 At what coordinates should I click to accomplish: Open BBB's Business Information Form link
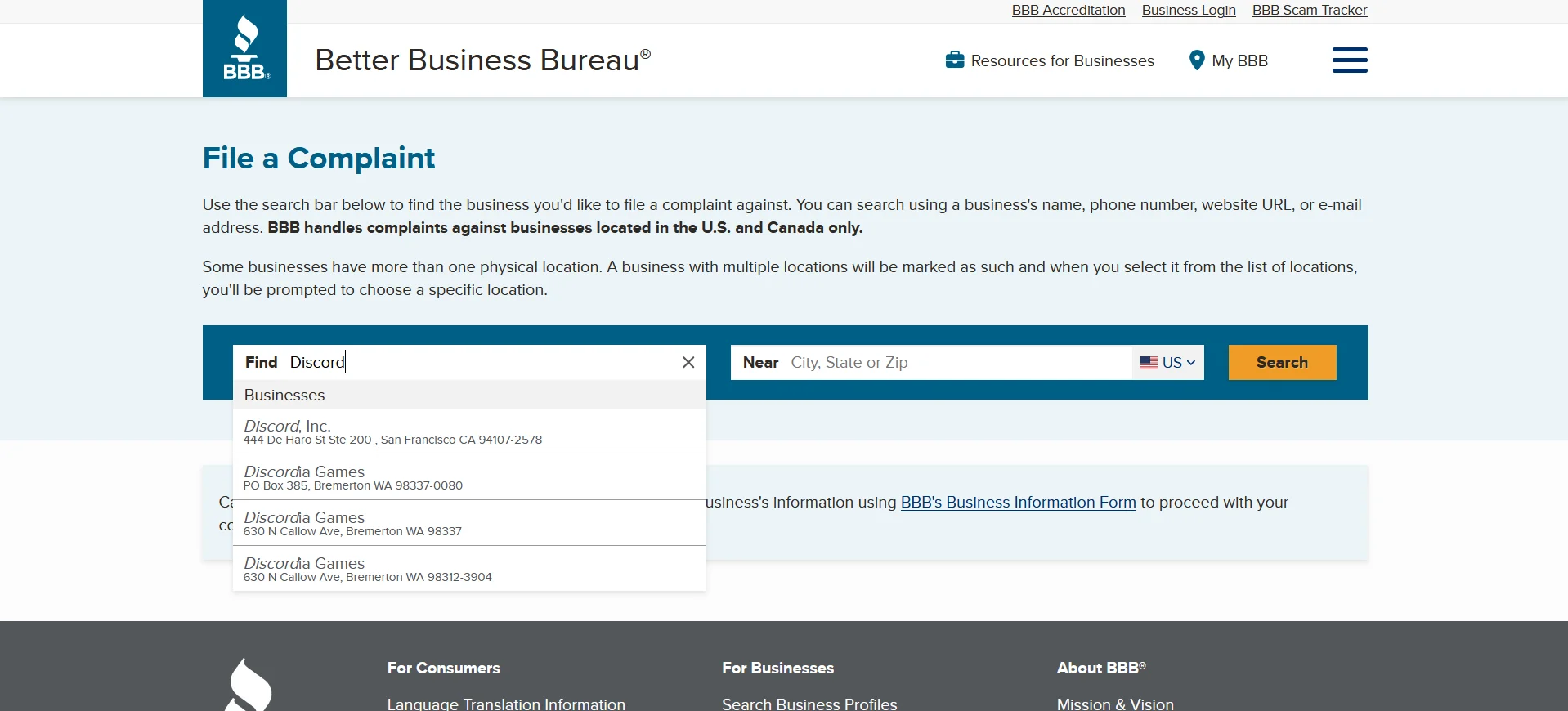click(x=1018, y=502)
